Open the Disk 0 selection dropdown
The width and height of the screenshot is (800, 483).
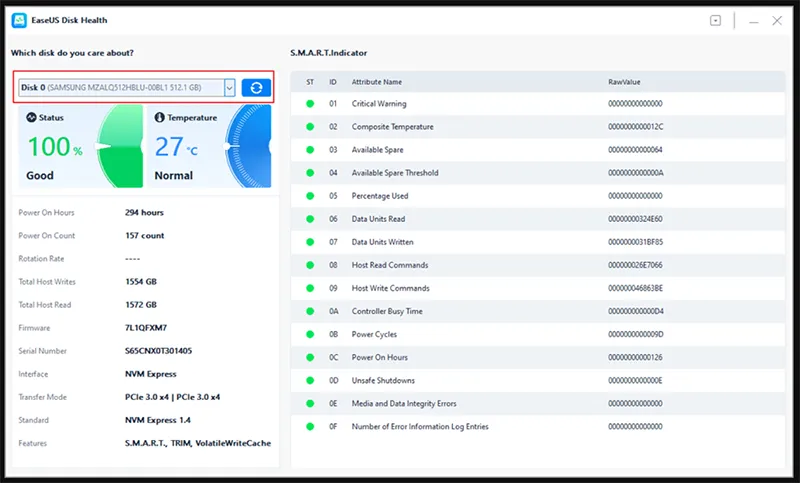[230, 88]
